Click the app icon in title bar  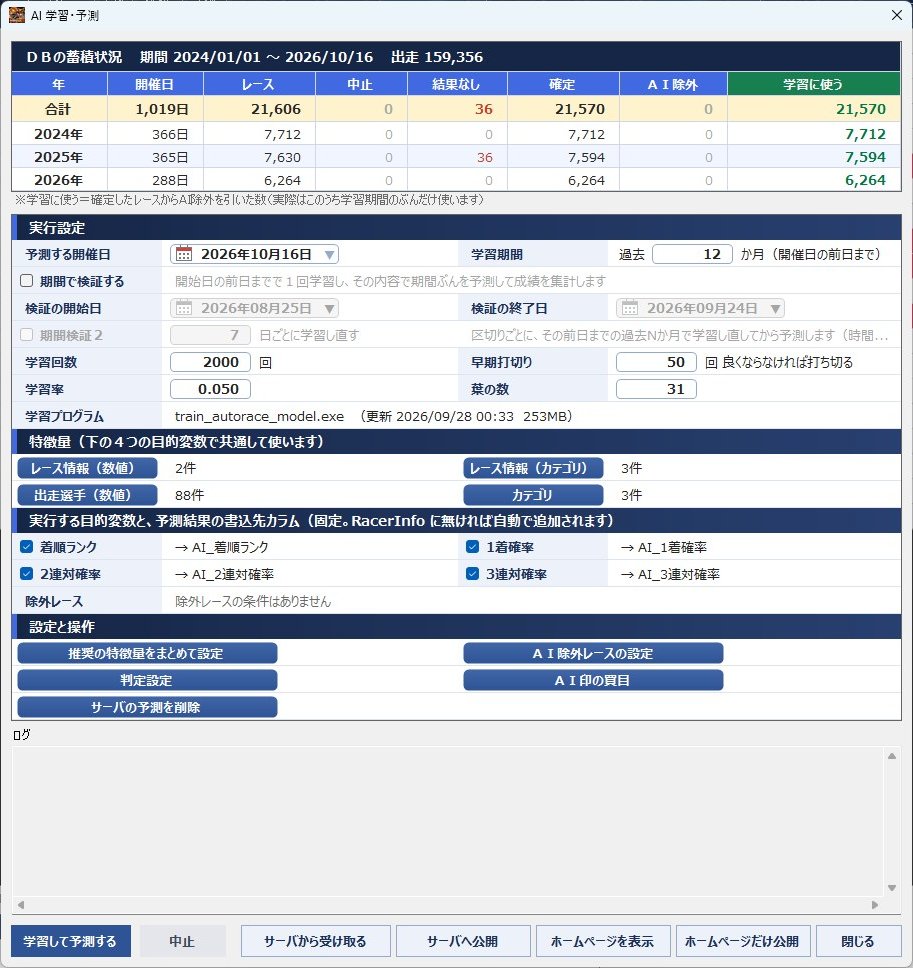(x=17, y=15)
